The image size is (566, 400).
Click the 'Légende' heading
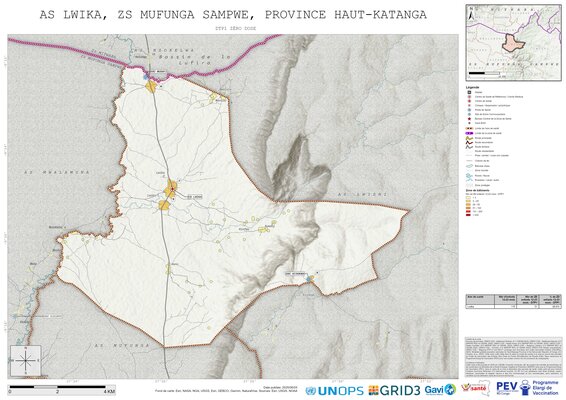point(472,87)
